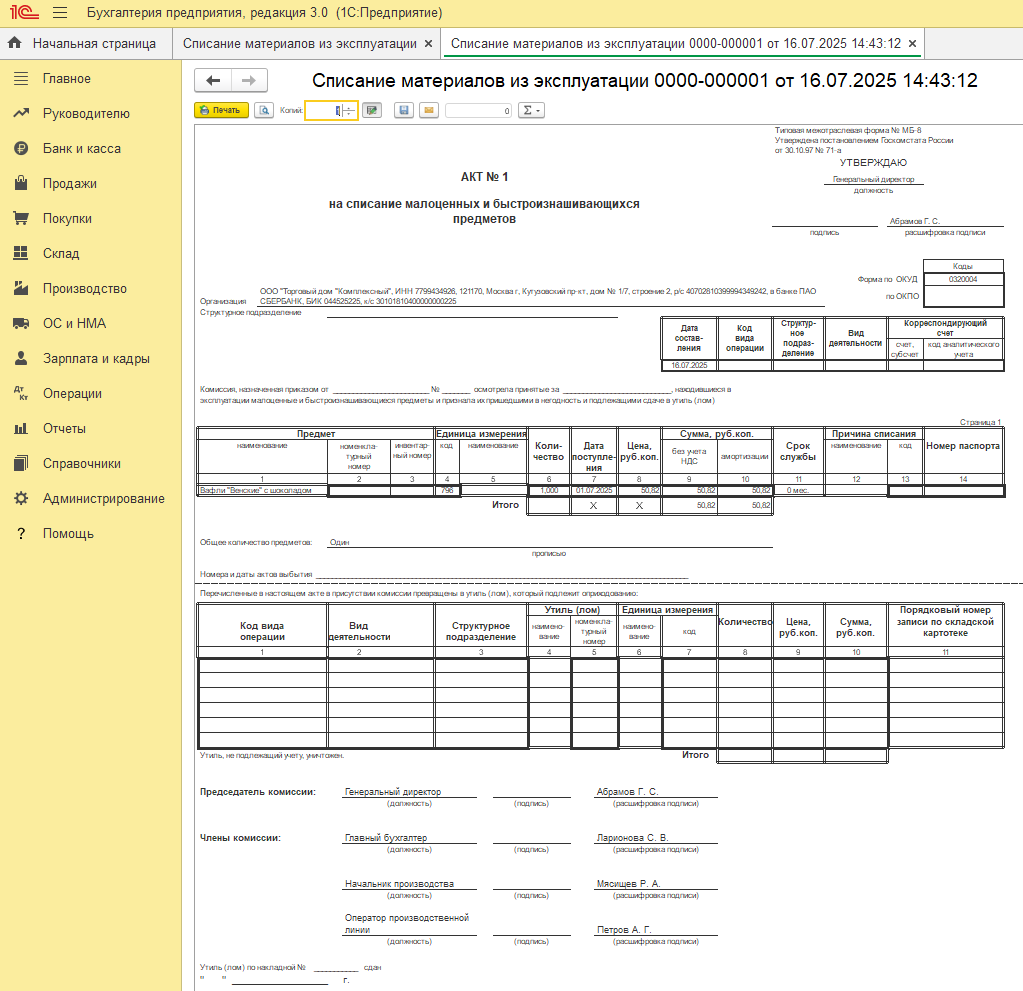Open print preview magnifier icon
The height and width of the screenshot is (991, 1023).
[264, 110]
